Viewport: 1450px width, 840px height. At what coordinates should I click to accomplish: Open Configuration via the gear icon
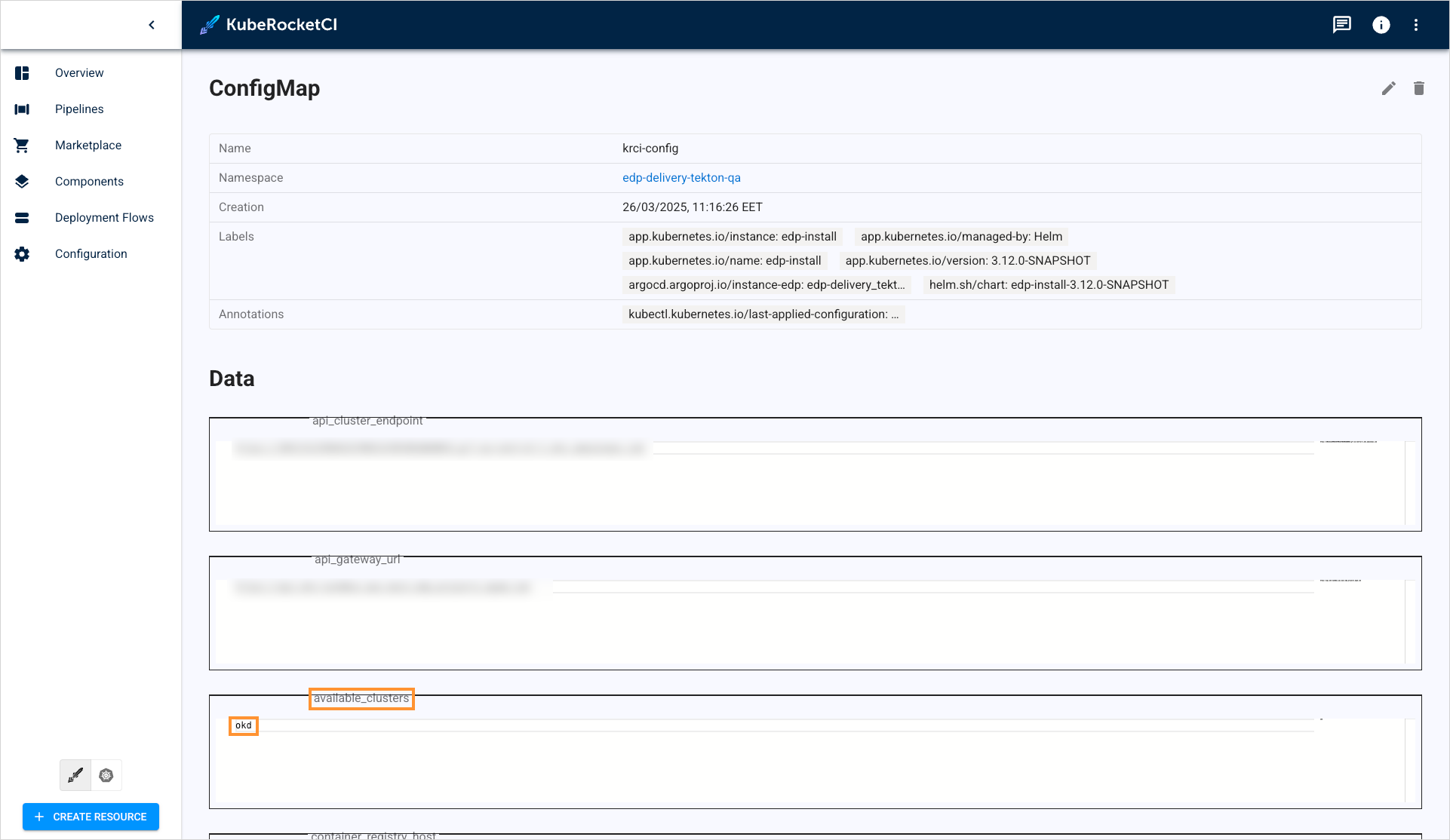pos(22,253)
